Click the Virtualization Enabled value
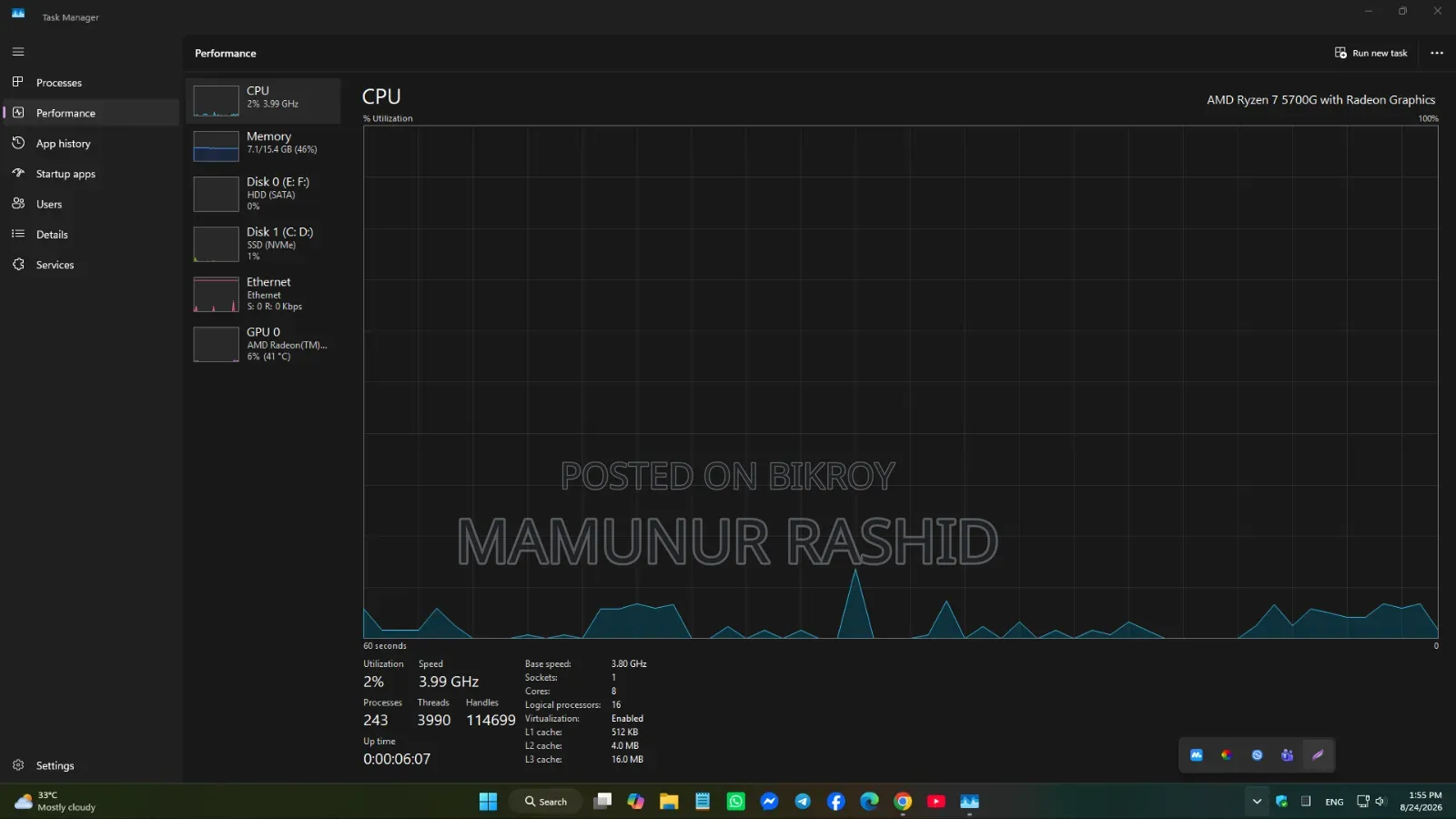This screenshot has height=819, width=1456. click(x=627, y=719)
